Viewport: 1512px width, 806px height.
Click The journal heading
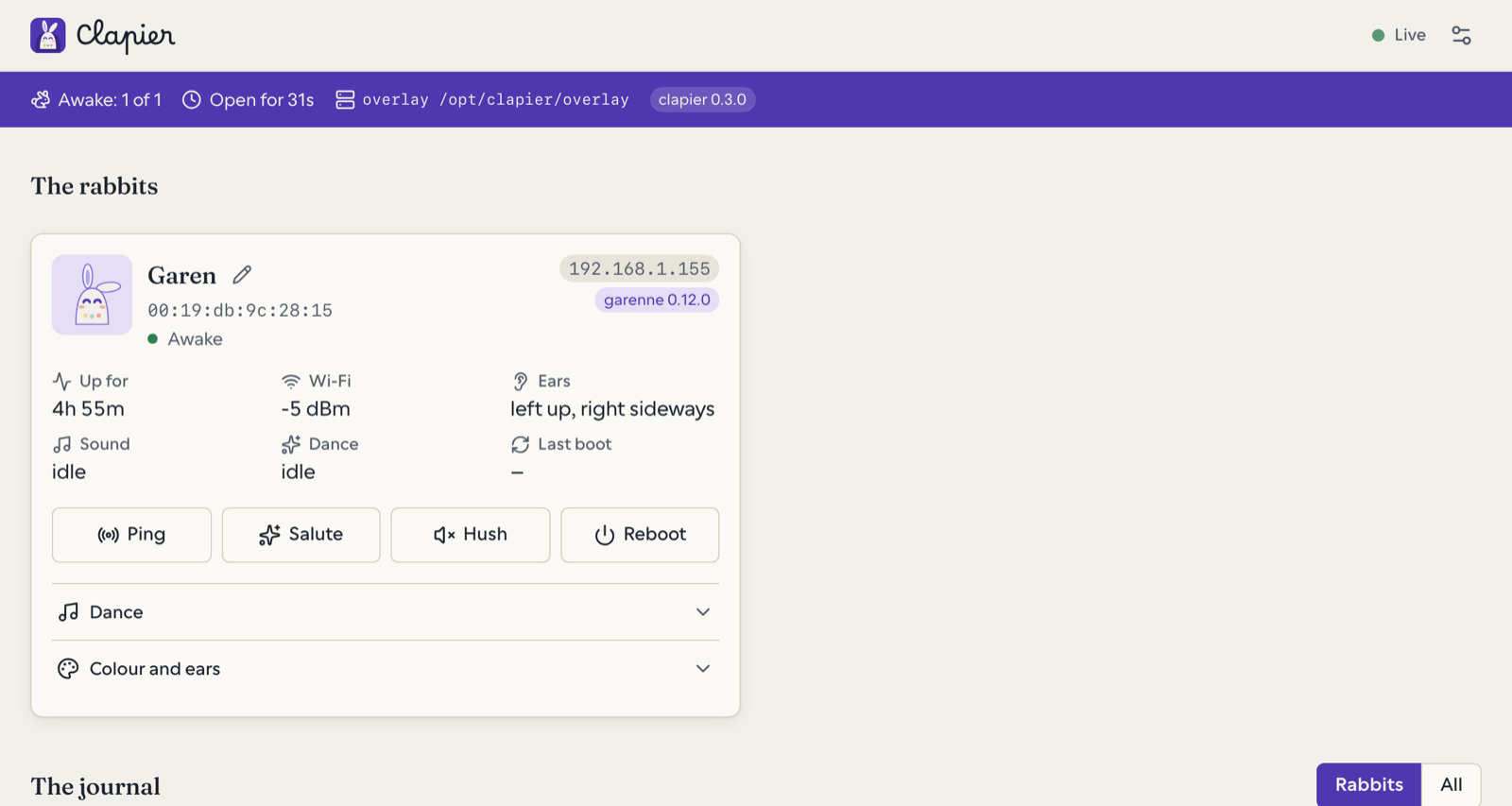[x=95, y=786]
